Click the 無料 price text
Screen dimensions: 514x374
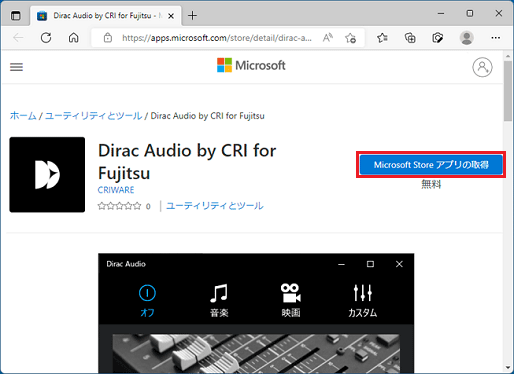(431, 184)
